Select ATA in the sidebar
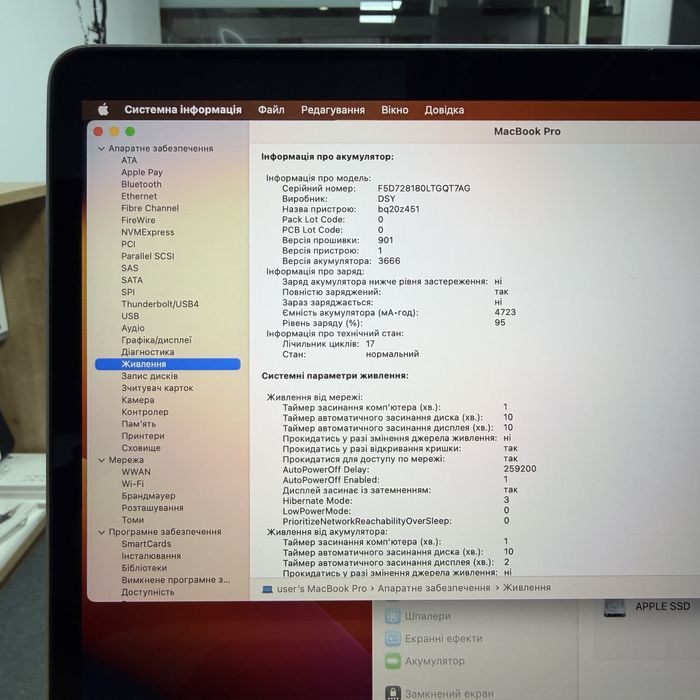The image size is (700, 700). [129, 160]
